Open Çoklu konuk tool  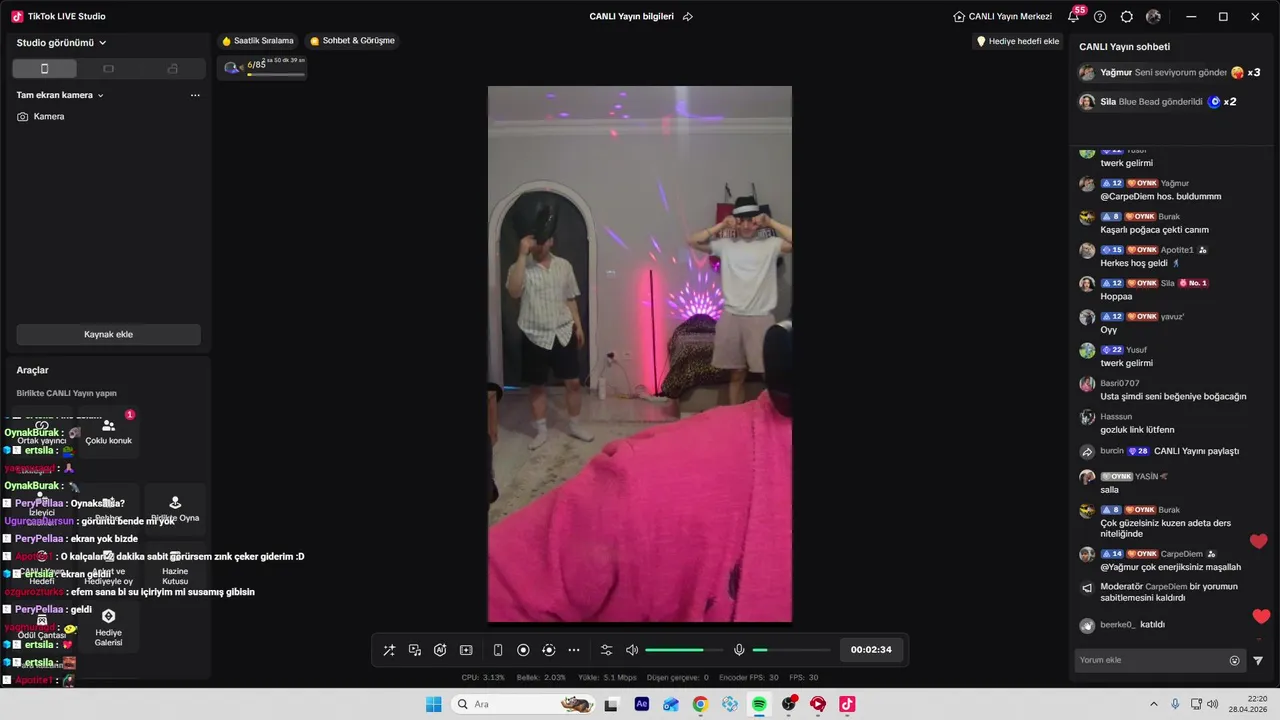[108, 432]
